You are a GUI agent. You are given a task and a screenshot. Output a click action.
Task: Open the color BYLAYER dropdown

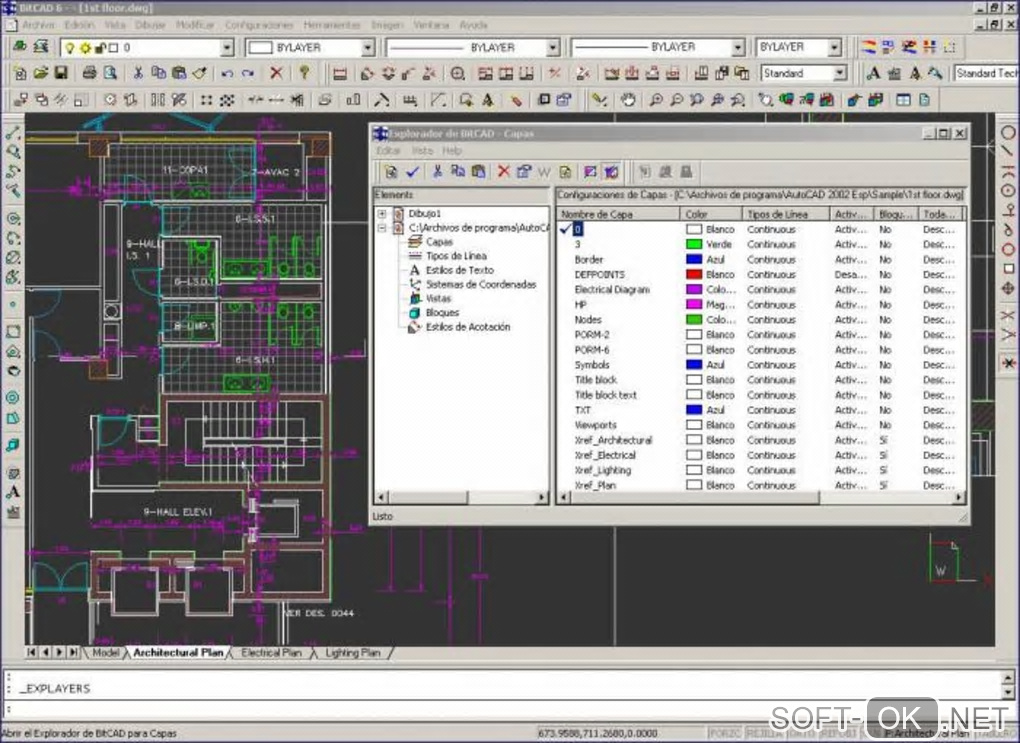pos(367,47)
